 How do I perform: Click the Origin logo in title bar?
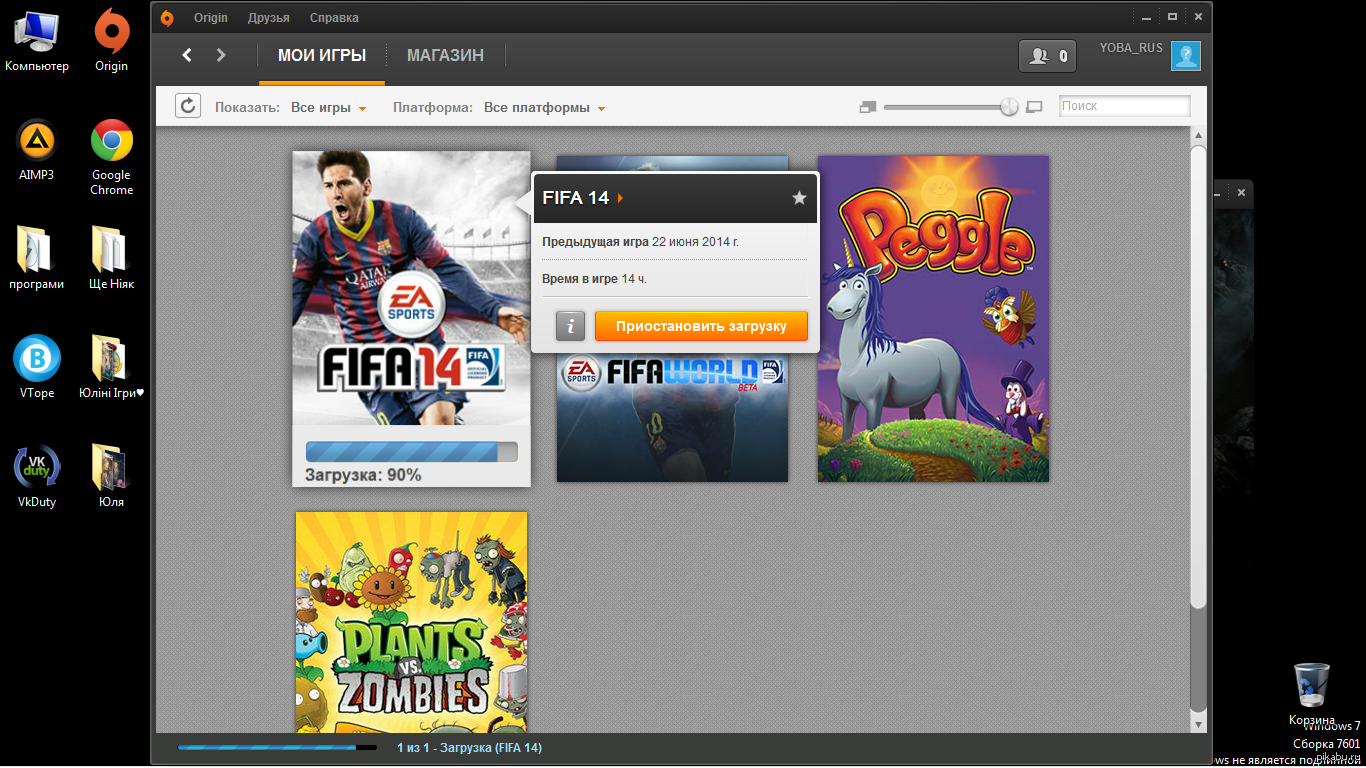(x=167, y=17)
